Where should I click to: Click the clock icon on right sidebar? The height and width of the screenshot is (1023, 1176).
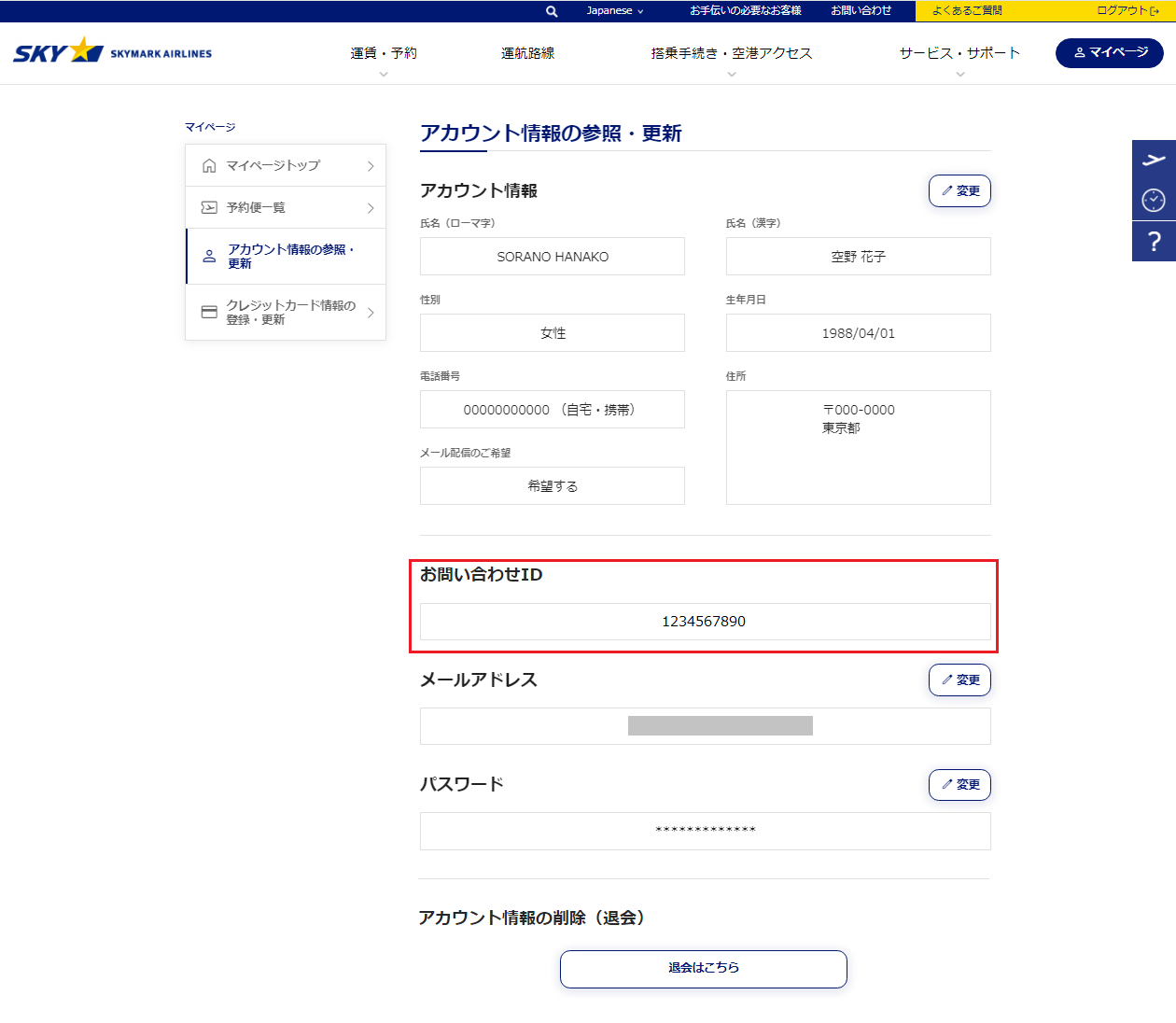click(x=1154, y=200)
